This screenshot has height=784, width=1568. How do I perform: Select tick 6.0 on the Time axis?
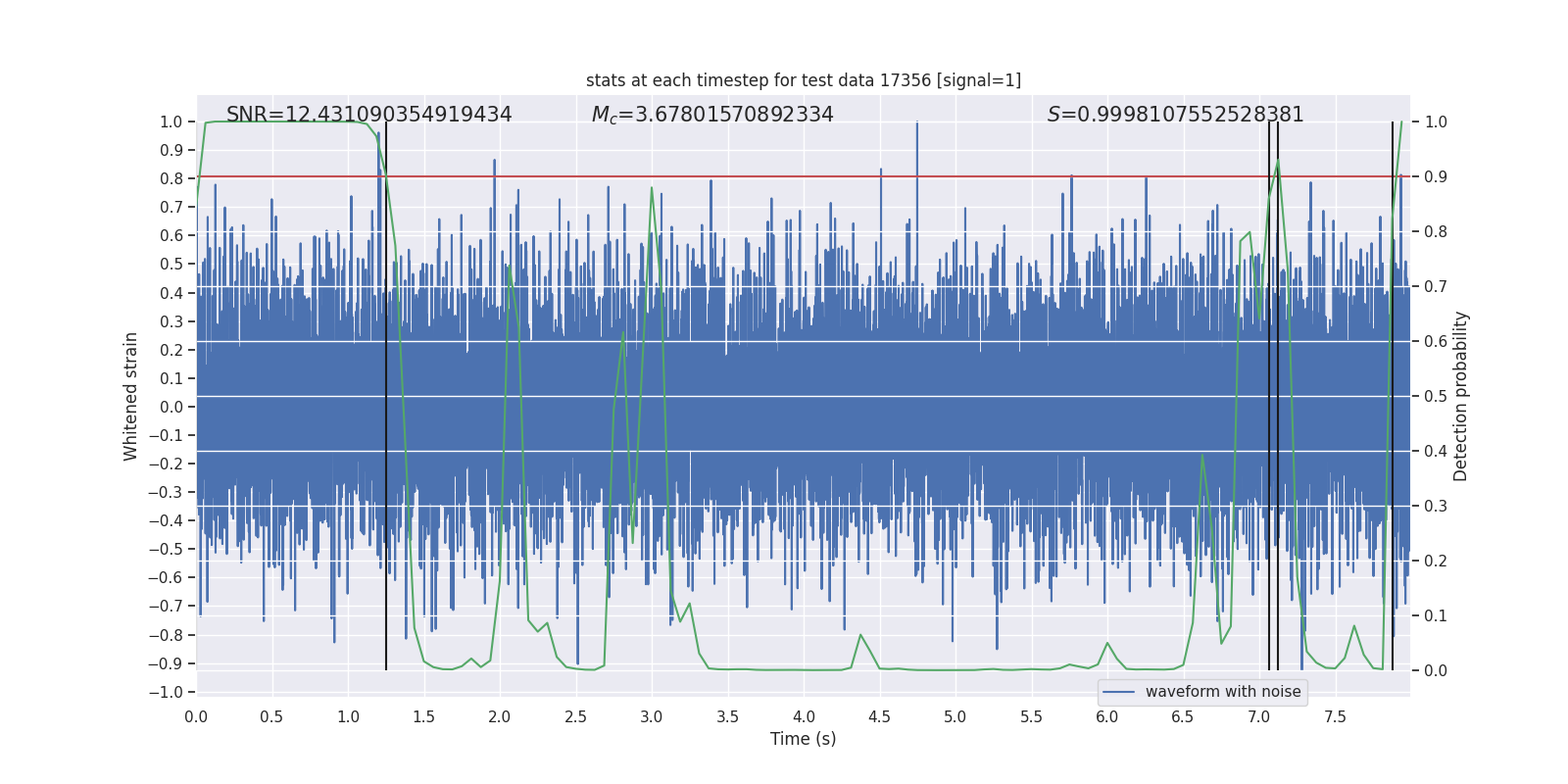(x=1107, y=716)
